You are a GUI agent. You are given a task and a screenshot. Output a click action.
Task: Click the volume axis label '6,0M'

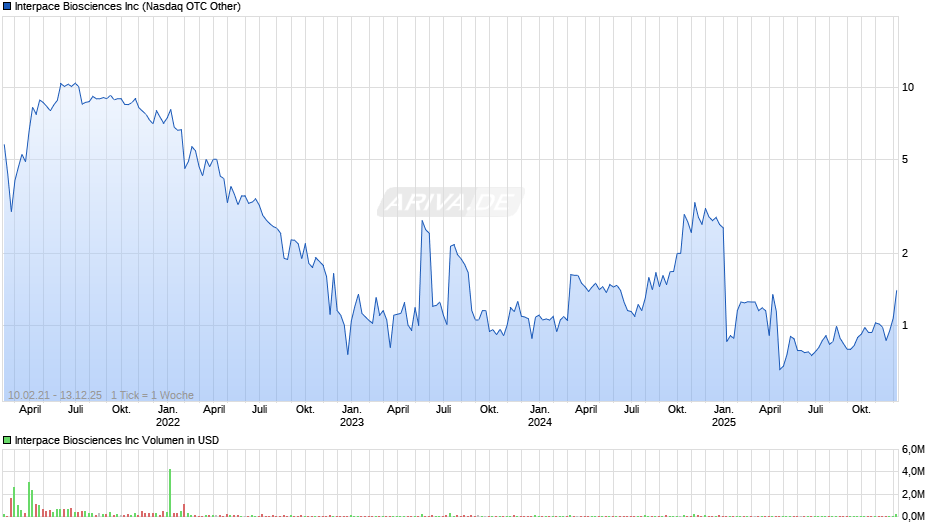[x=913, y=450]
